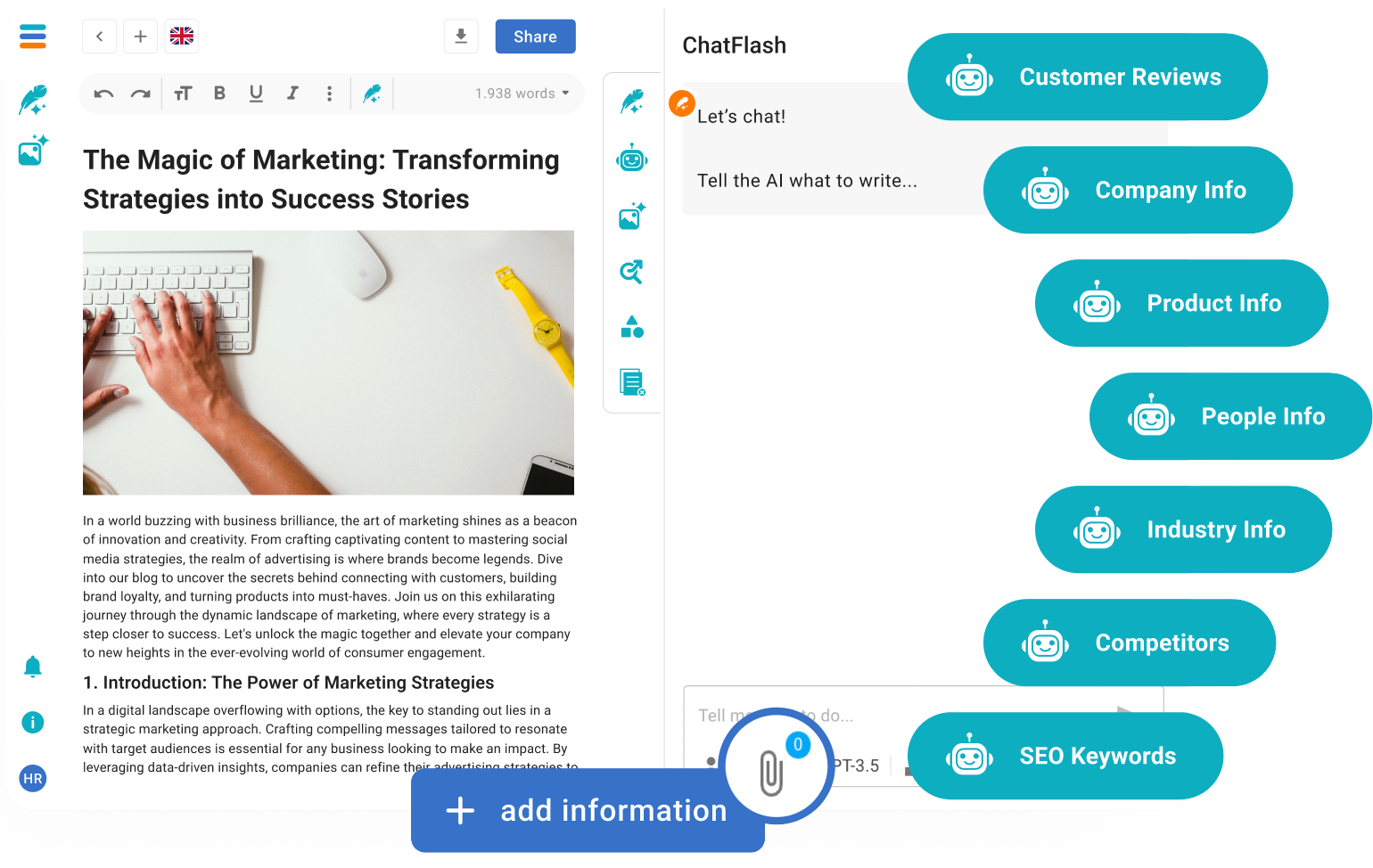Click the Share button
1373x868 pixels.
[x=535, y=36]
